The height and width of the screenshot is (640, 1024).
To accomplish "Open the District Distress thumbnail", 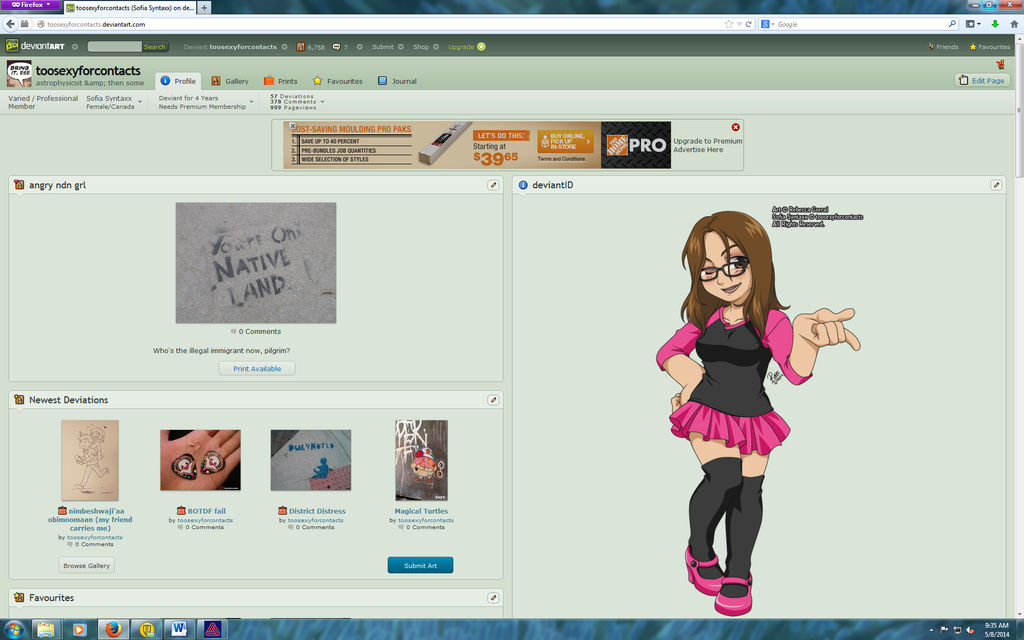I will 311,460.
